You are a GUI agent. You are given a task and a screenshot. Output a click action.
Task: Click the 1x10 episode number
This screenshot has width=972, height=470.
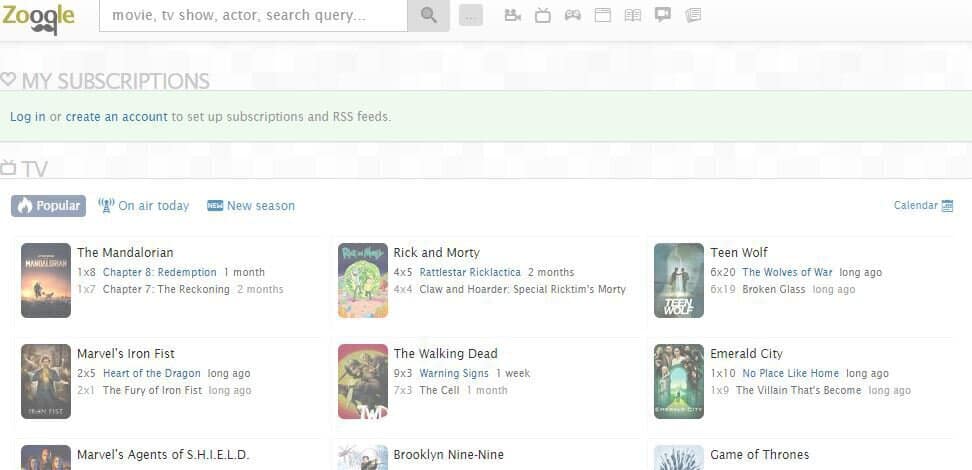point(723,373)
